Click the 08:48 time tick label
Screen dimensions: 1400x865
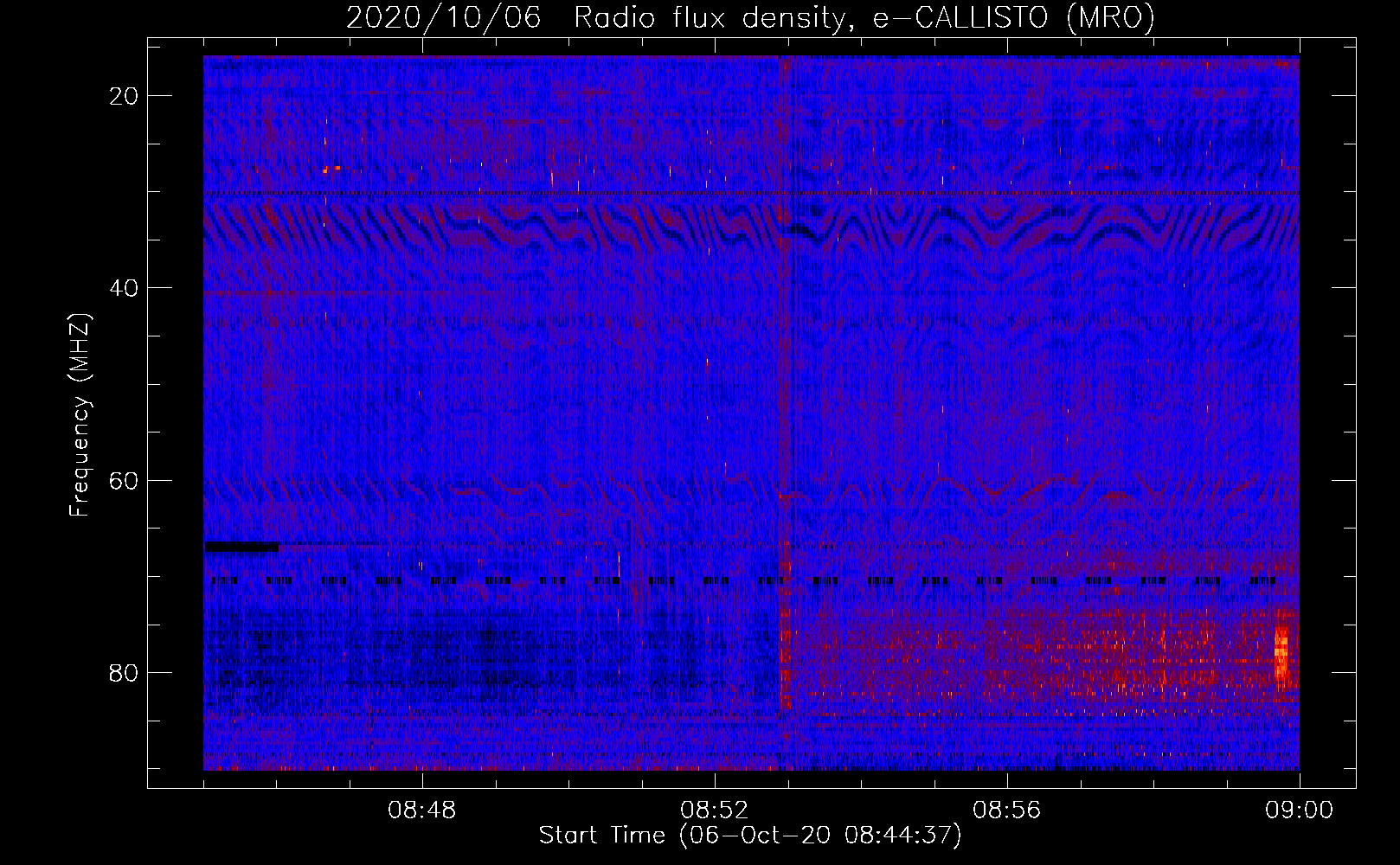[x=422, y=811]
